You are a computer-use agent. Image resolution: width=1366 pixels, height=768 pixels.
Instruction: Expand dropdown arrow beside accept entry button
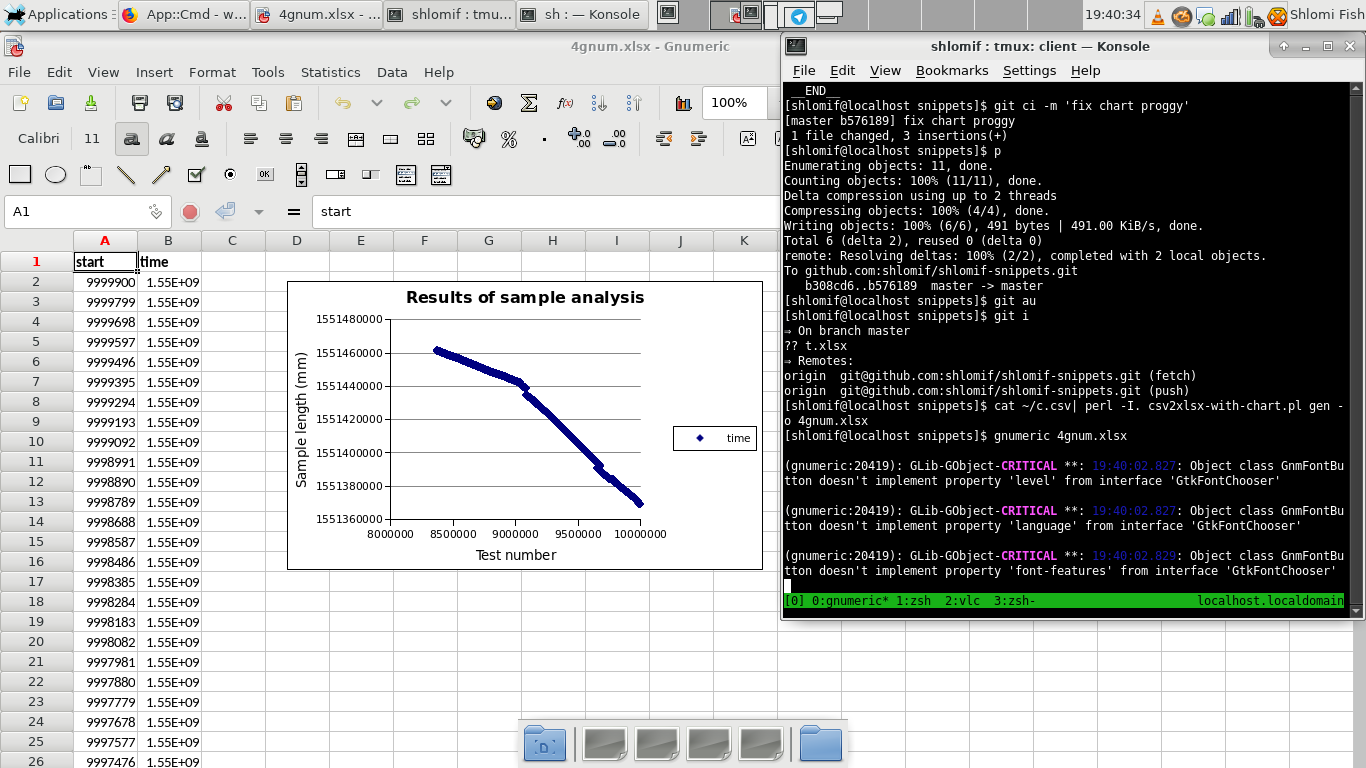(x=259, y=212)
